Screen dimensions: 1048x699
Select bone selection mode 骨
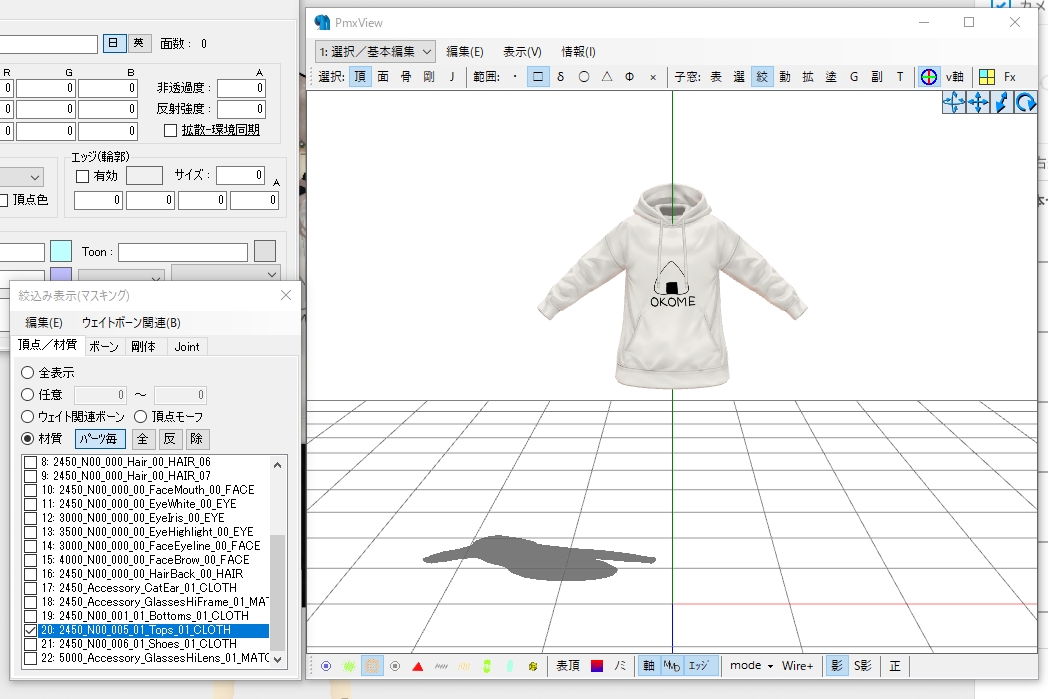(406, 77)
